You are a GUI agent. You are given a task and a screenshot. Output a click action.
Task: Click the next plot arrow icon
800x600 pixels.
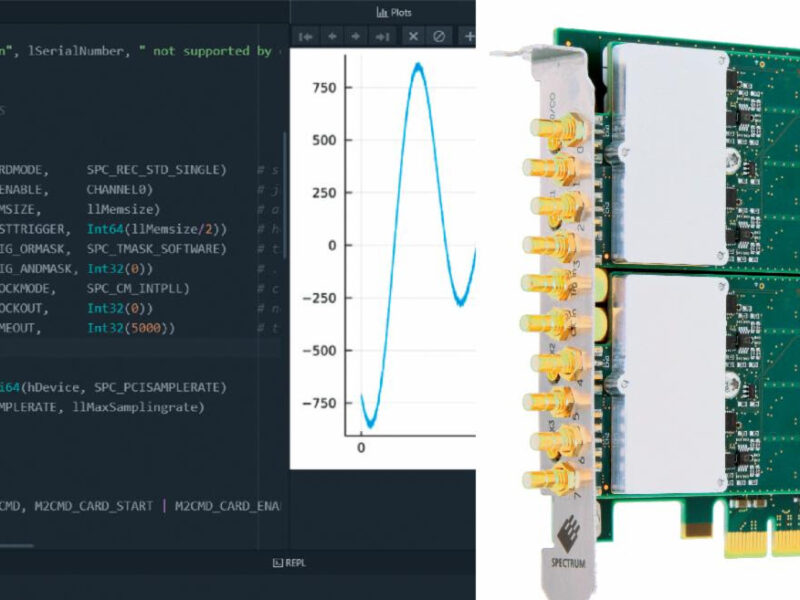pyautogui.click(x=354, y=36)
